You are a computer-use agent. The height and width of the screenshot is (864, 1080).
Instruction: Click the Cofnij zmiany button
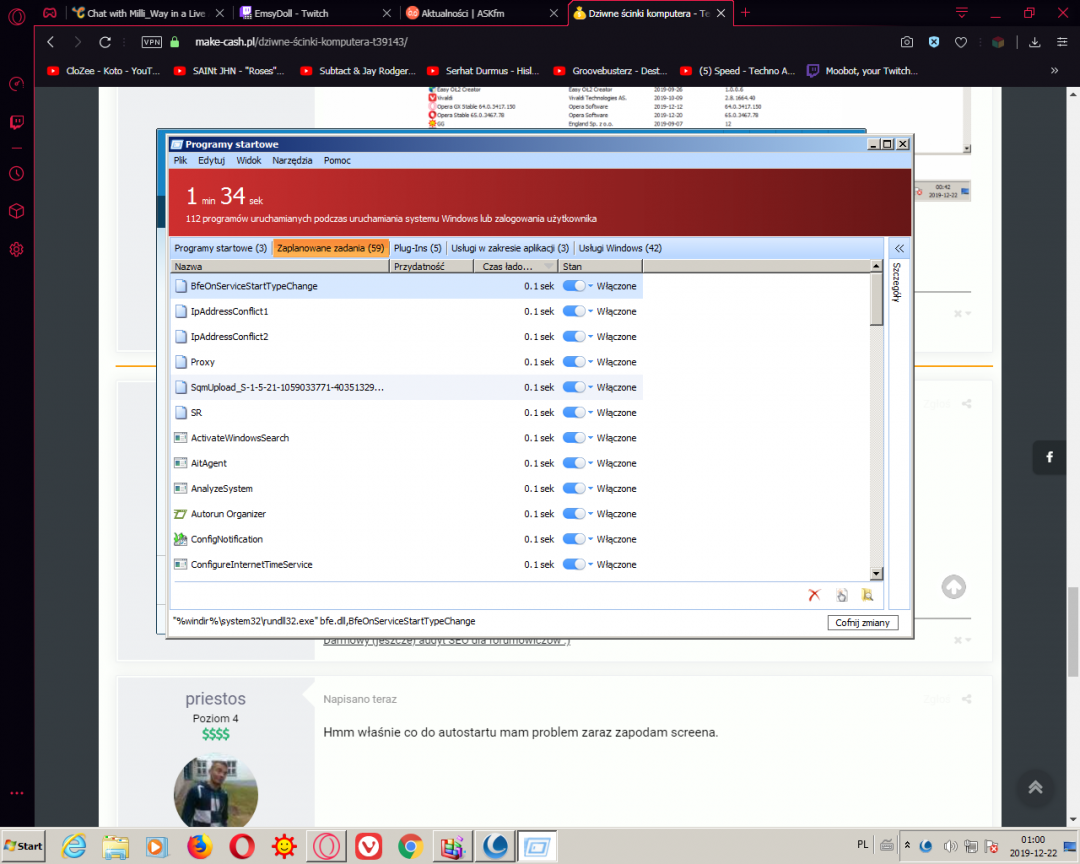pyautogui.click(x=863, y=622)
